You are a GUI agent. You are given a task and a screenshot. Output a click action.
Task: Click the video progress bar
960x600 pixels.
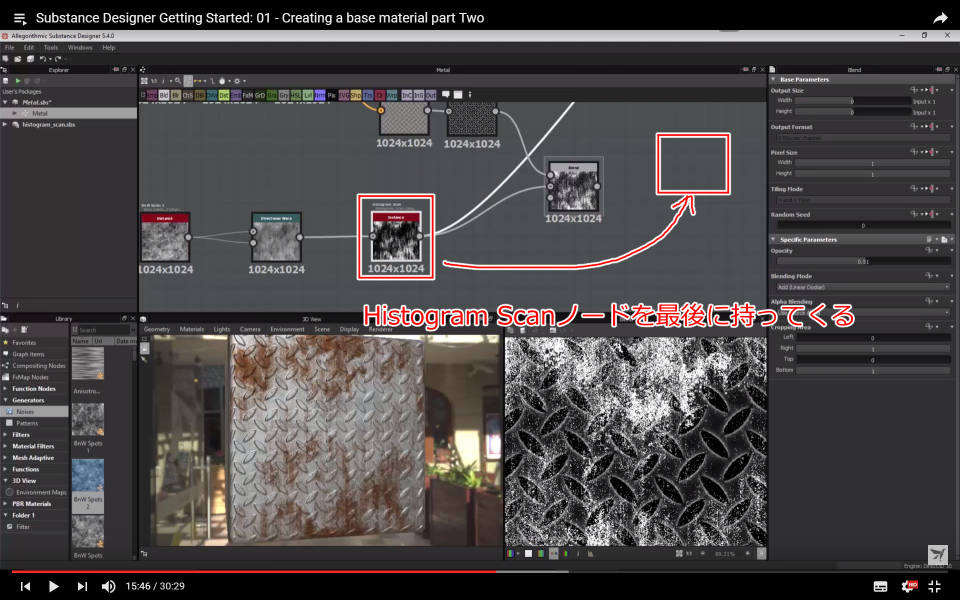click(480, 572)
